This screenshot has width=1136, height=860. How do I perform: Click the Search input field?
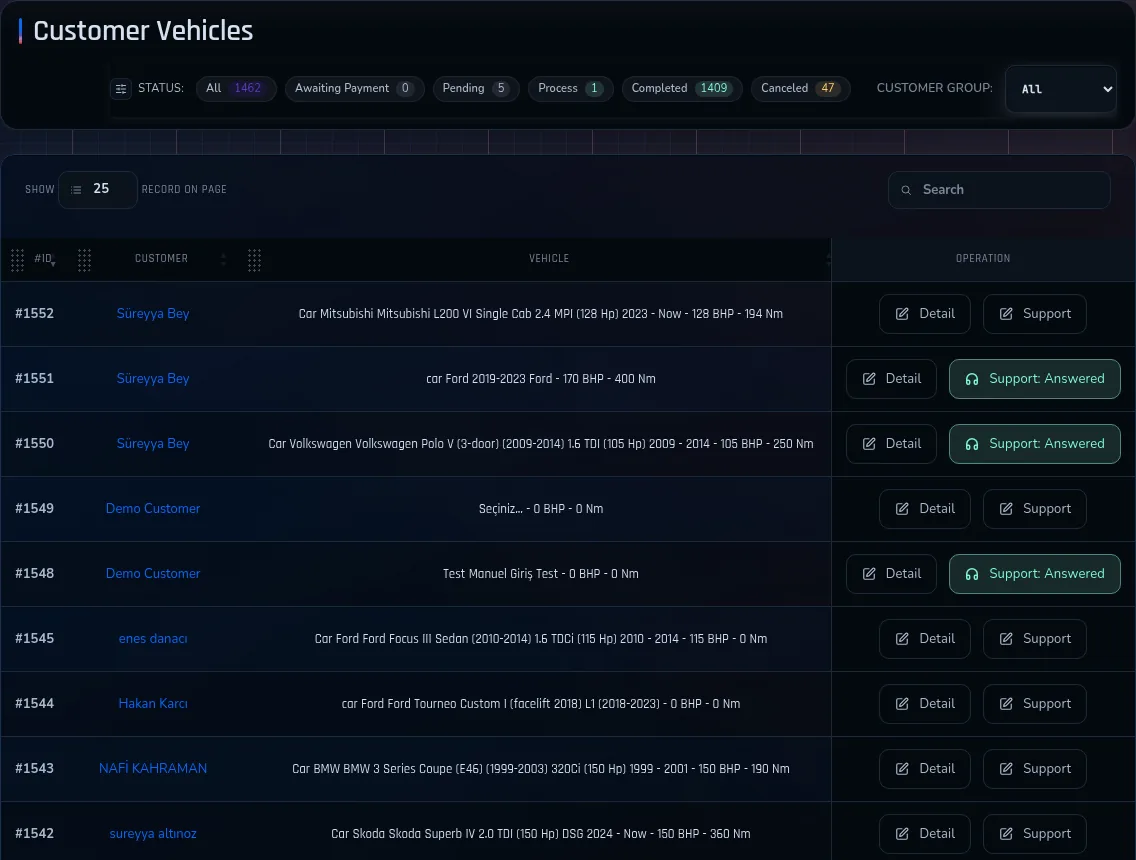[x=999, y=190]
